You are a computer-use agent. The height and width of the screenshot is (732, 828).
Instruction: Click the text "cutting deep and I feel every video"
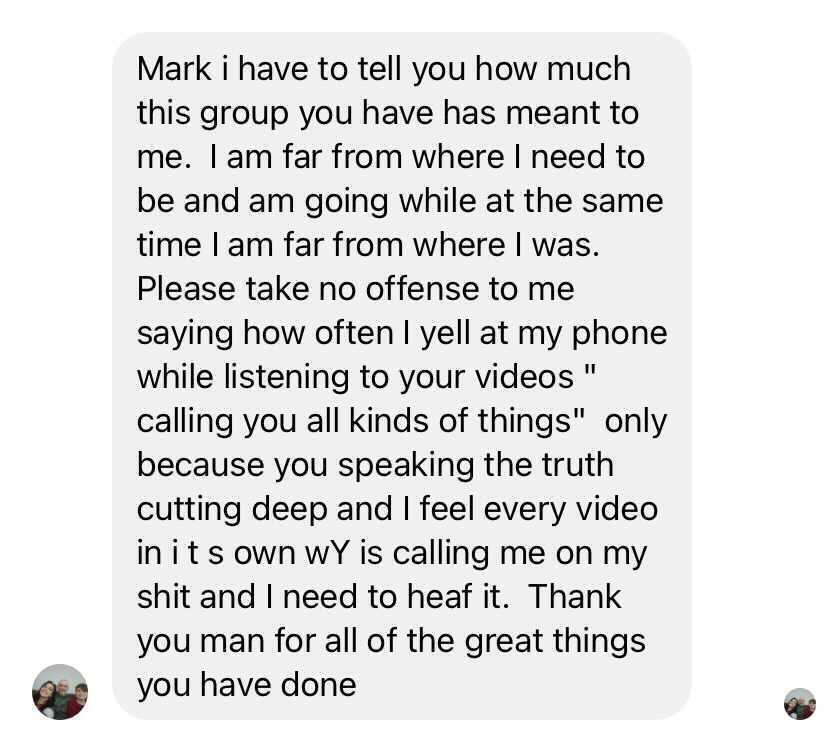397,510
